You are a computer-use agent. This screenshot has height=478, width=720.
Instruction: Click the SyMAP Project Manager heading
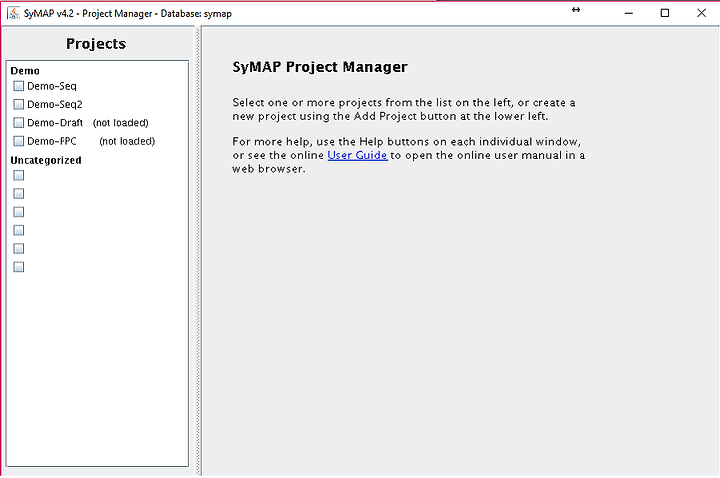click(x=320, y=67)
